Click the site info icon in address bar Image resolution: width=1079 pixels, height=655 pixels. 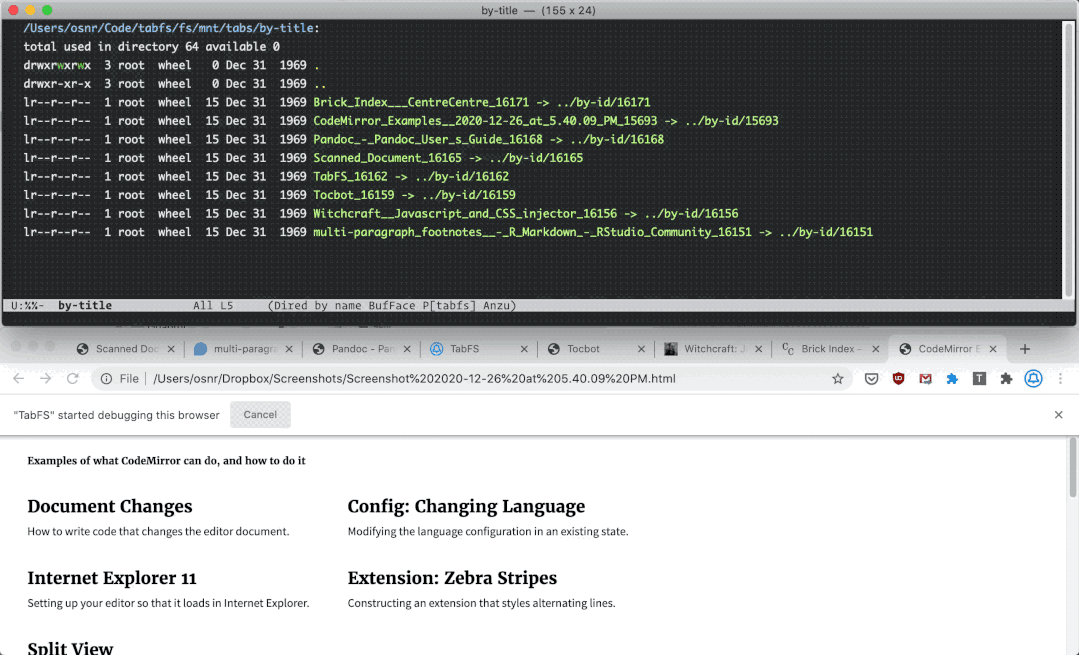107,378
